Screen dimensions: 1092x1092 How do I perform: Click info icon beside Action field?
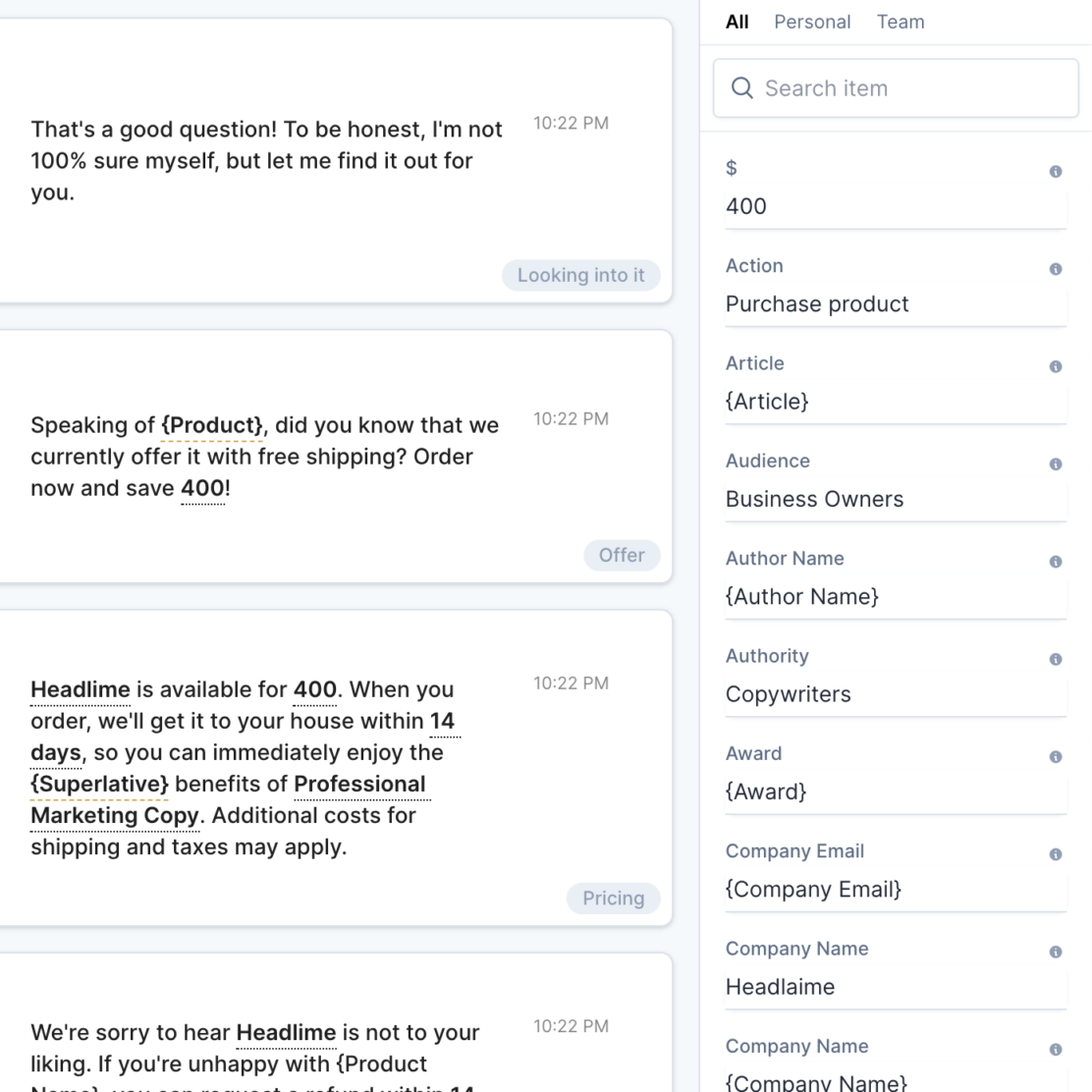coord(1056,269)
